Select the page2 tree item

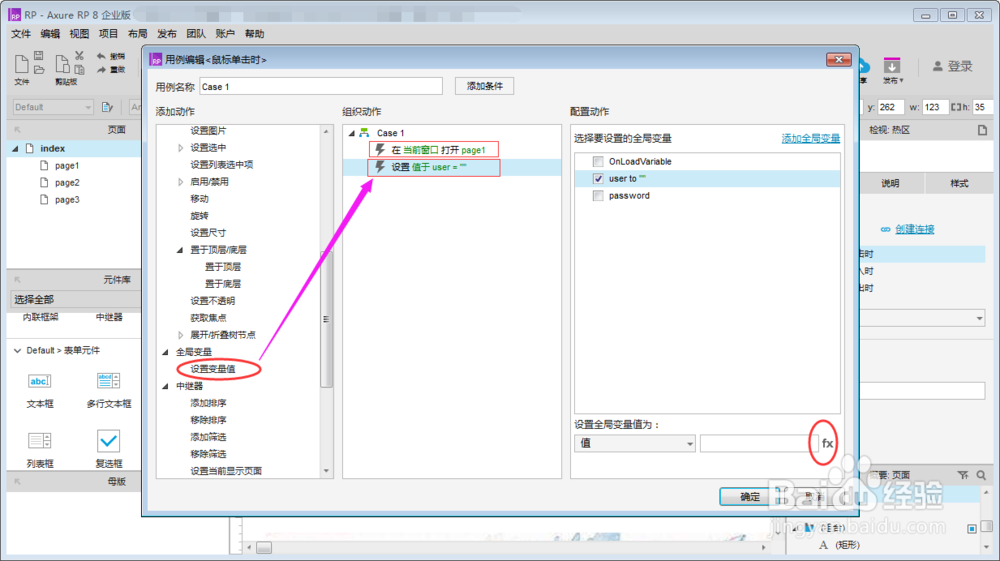click(x=66, y=182)
